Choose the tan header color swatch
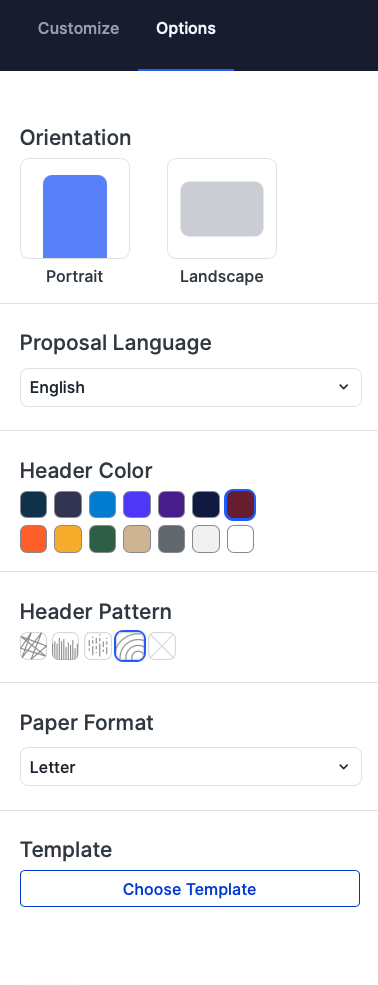Viewport: 378px width, 985px height. point(137,539)
